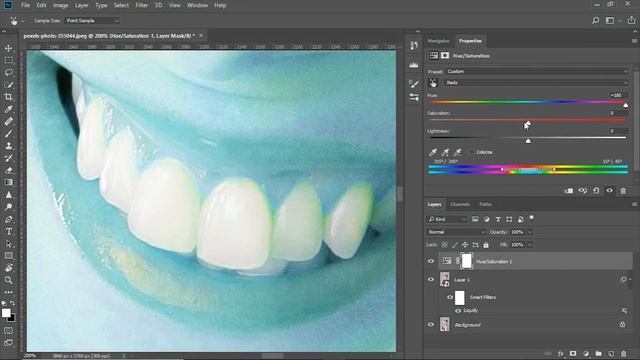Screen dimensions: 640x360
Task: Delete the adjustment layer from Properties panel
Action: coord(623,191)
